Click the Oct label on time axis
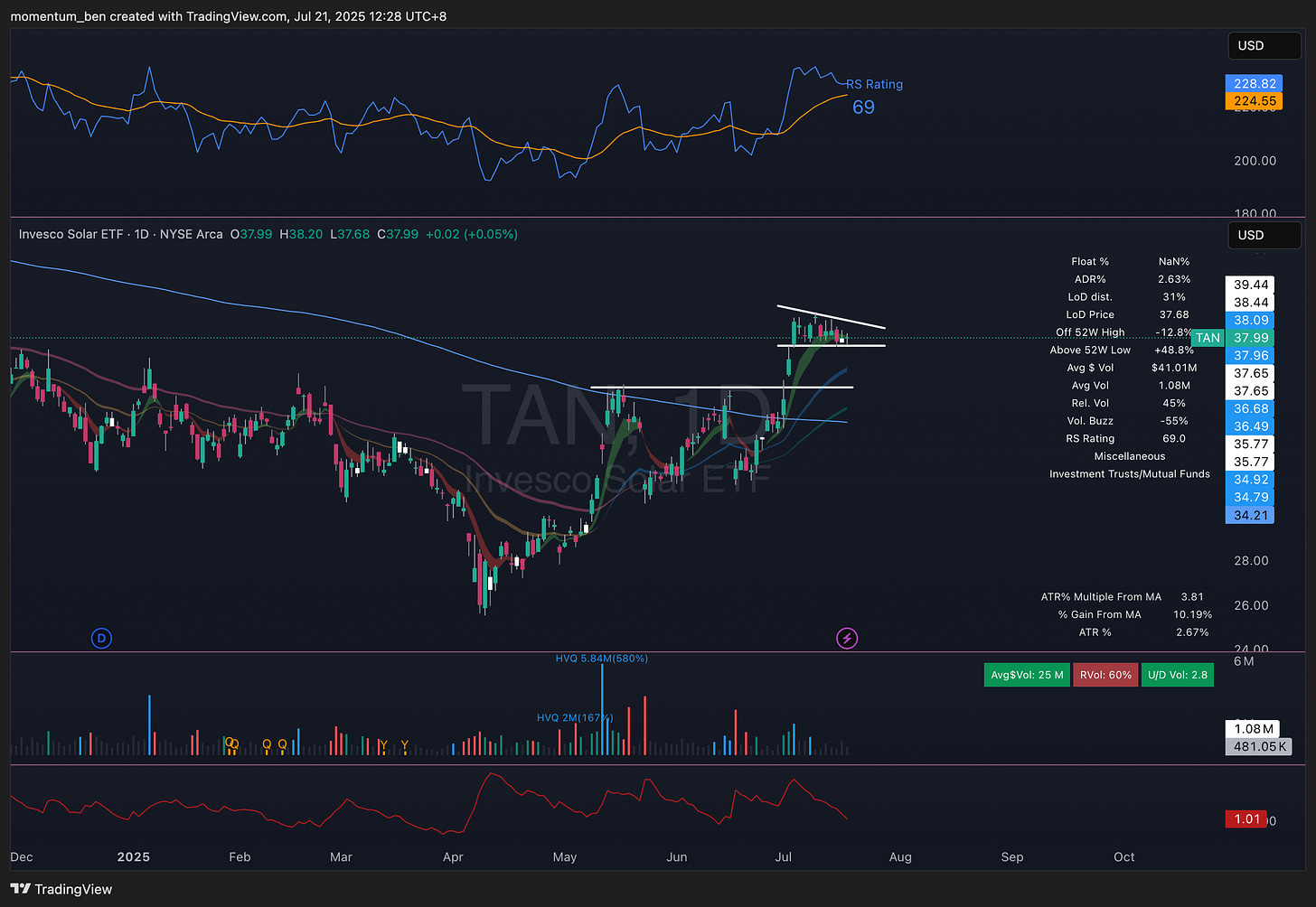 [x=1124, y=856]
